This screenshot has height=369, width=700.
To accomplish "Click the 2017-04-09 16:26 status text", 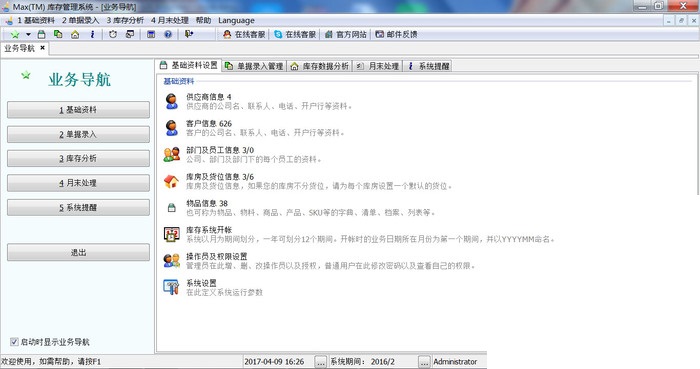I will click(x=274, y=362).
